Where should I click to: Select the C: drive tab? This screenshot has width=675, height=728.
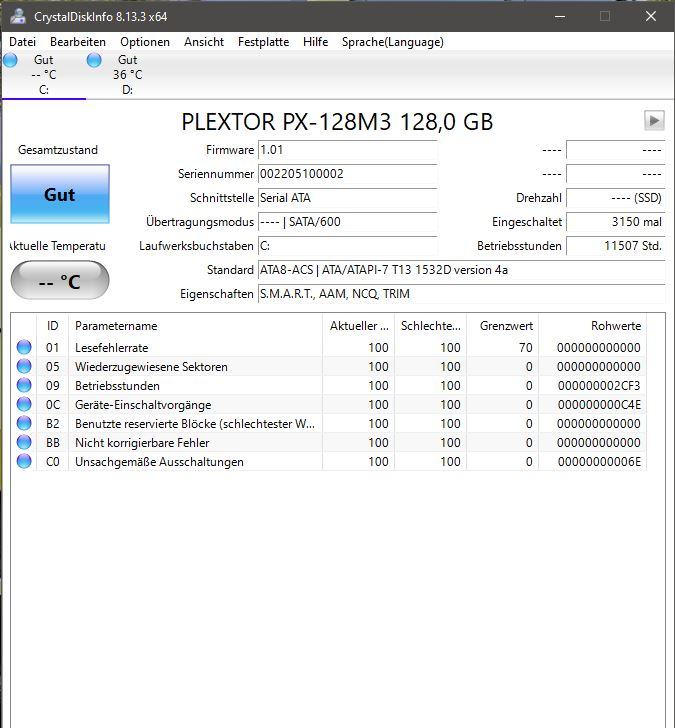44,75
